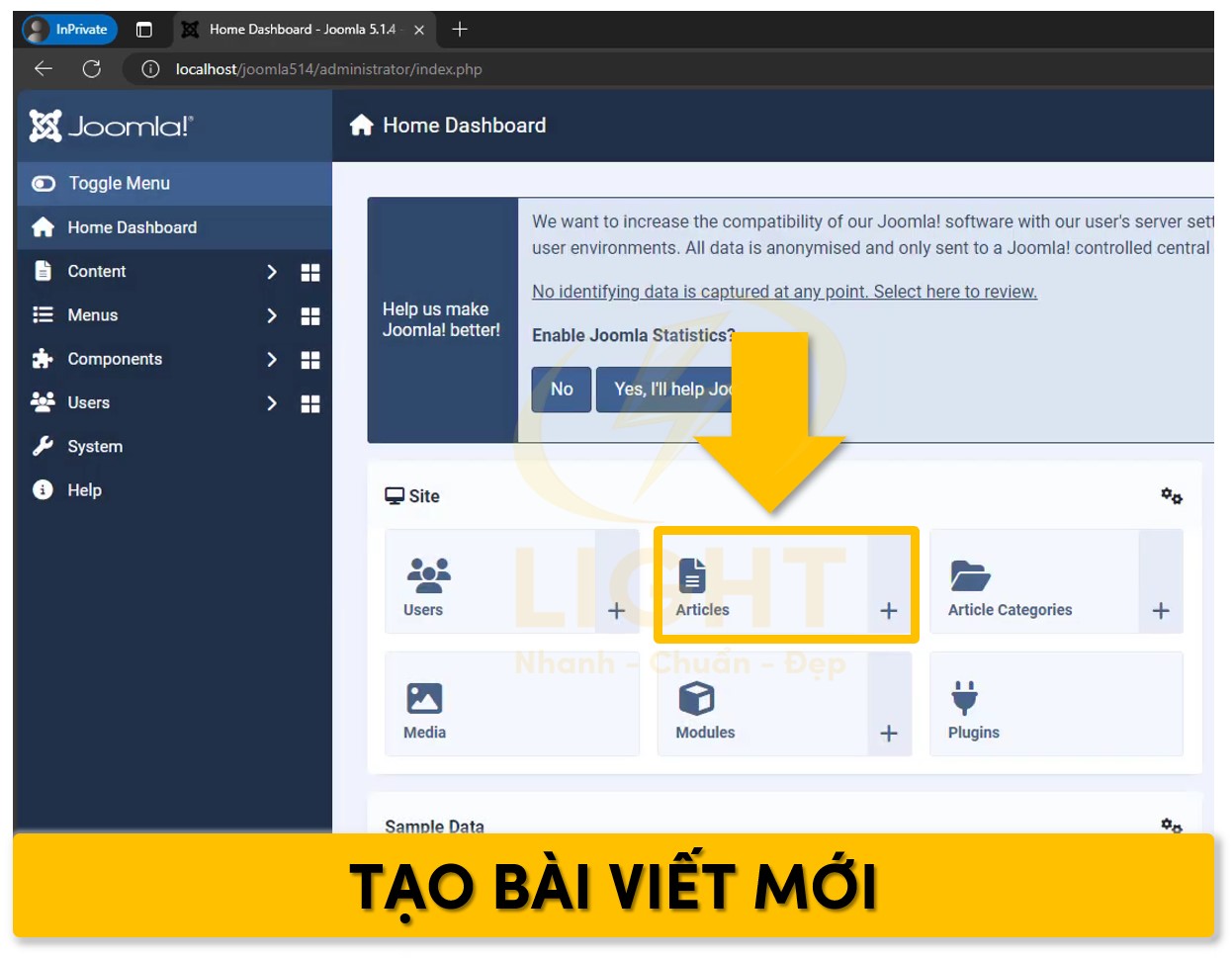
Task: Add new user with Users plus icon
Action: pyautogui.click(x=616, y=610)
